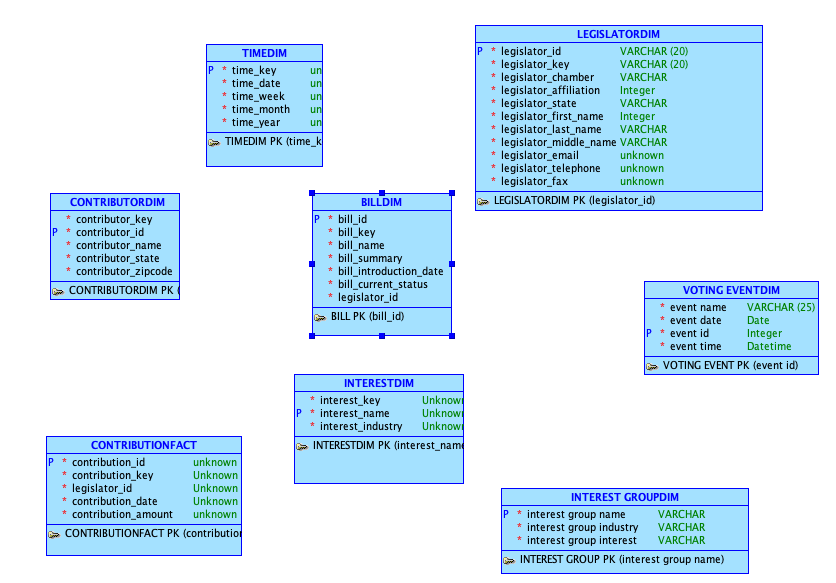Select the INTEREST GROUPDIM table header

[625, 497]
